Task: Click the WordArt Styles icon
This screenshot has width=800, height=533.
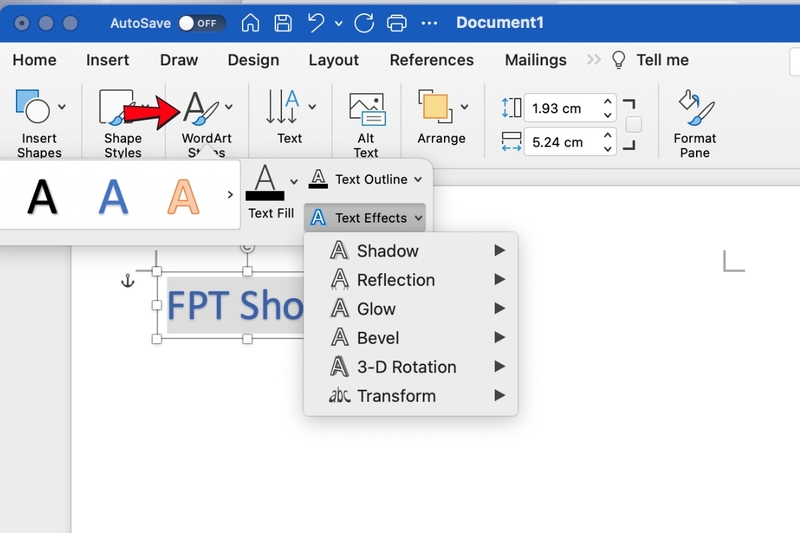Action: [201, 108]
